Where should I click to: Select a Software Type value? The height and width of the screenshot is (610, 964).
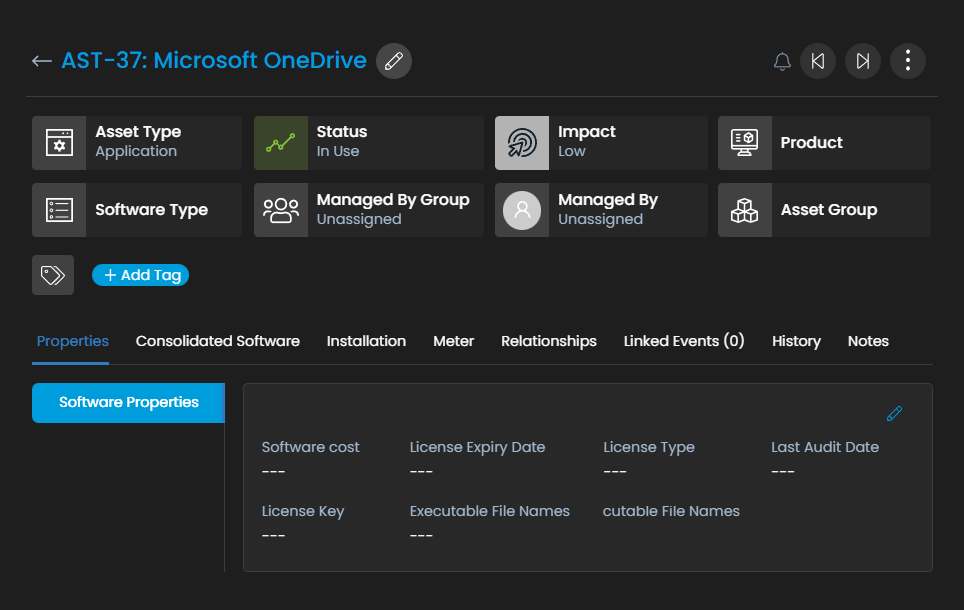coord(137,210)
